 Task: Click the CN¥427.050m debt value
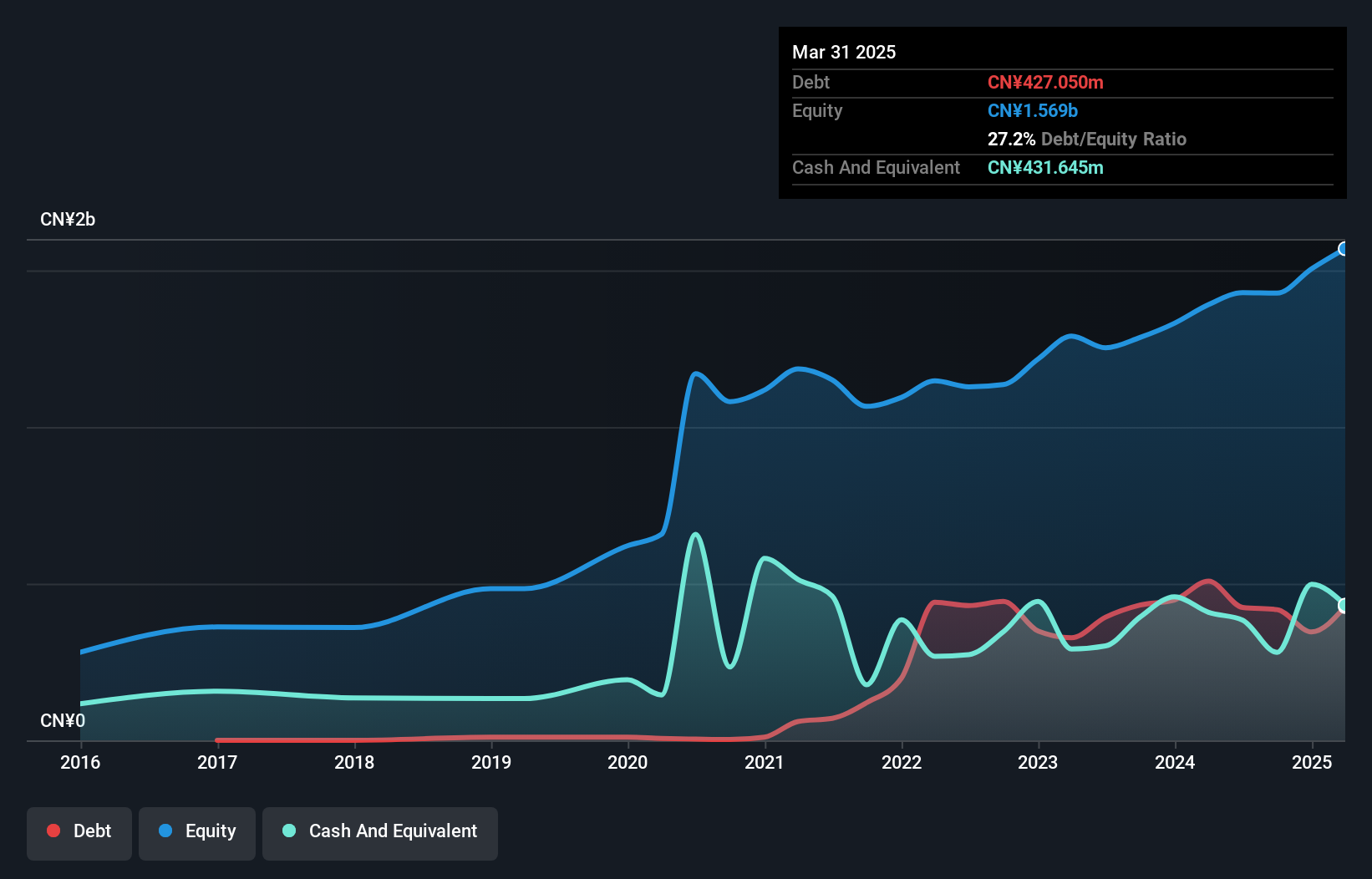click(1045, 82)
